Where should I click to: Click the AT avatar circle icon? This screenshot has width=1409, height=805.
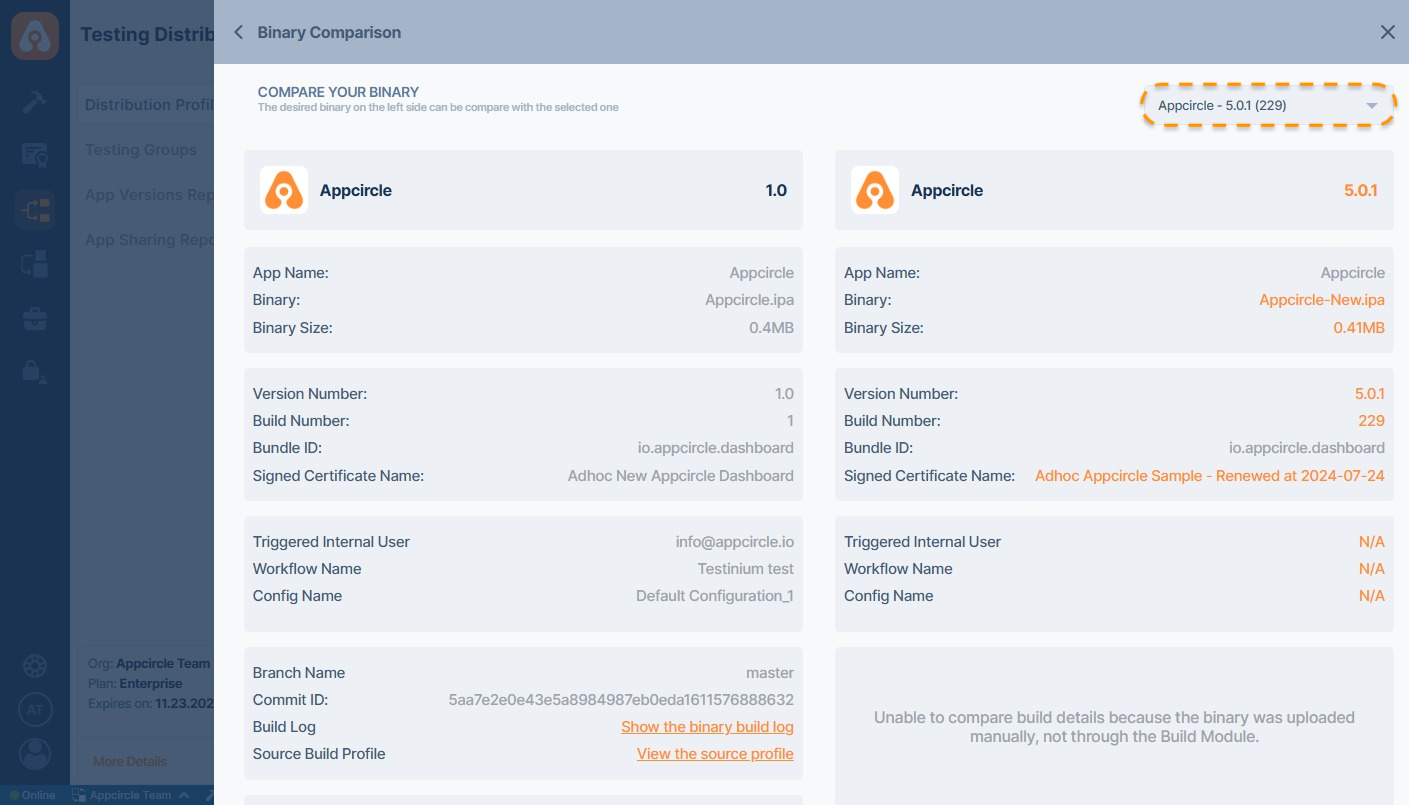[35, 710]
